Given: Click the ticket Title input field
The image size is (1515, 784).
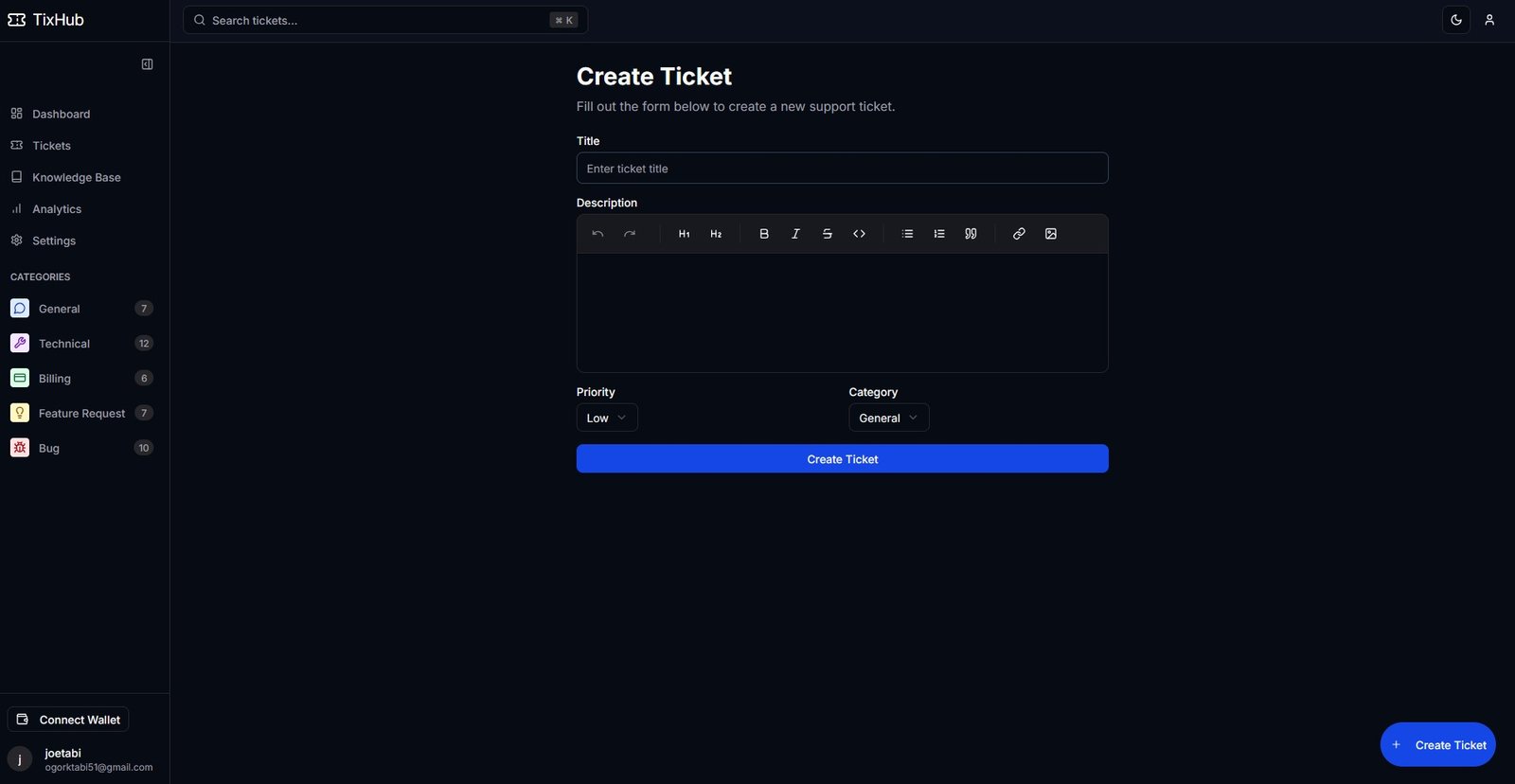Looking at the screenshot, I should [843, 169].
